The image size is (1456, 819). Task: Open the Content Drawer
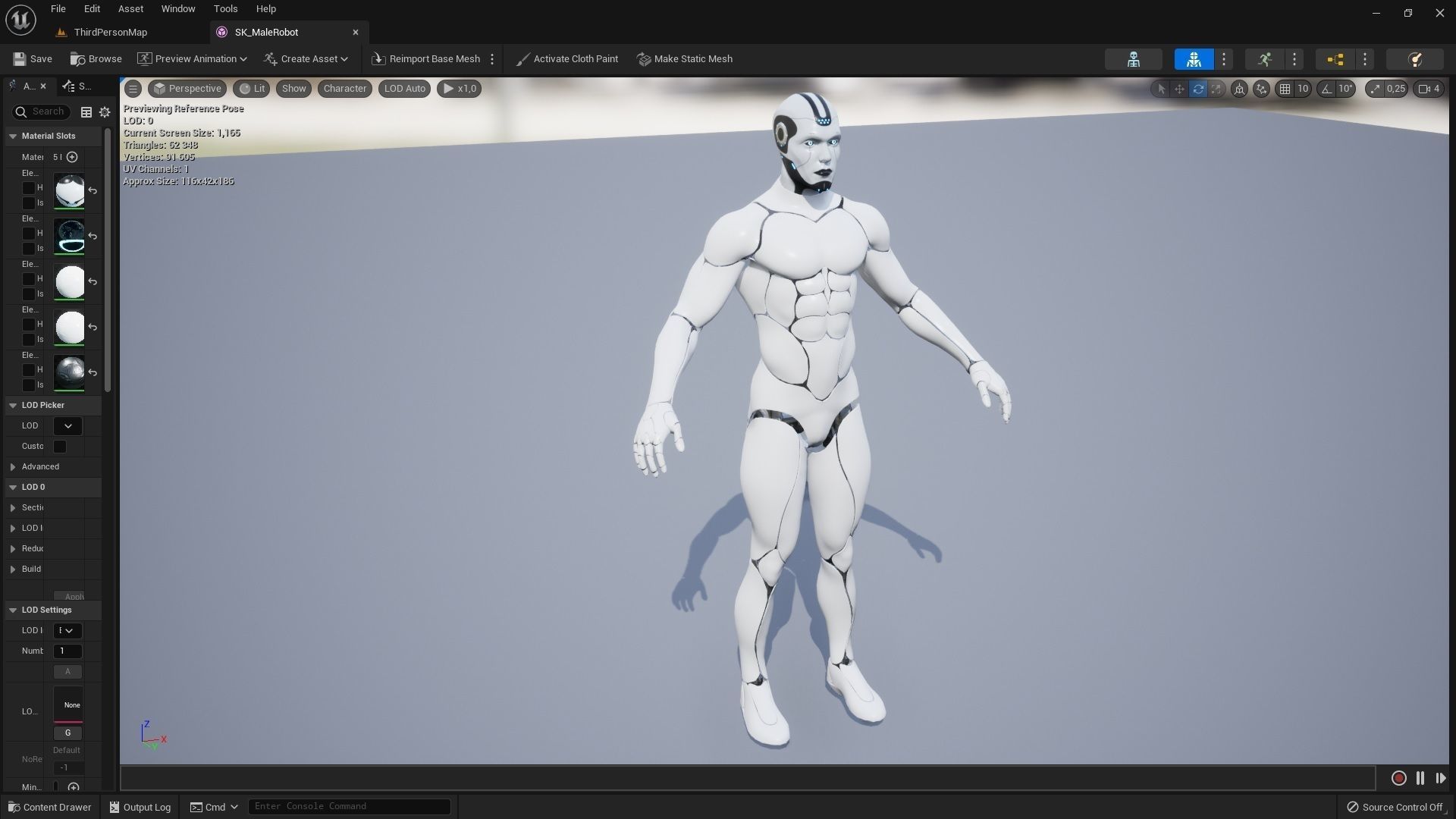(x=49, y=807)
